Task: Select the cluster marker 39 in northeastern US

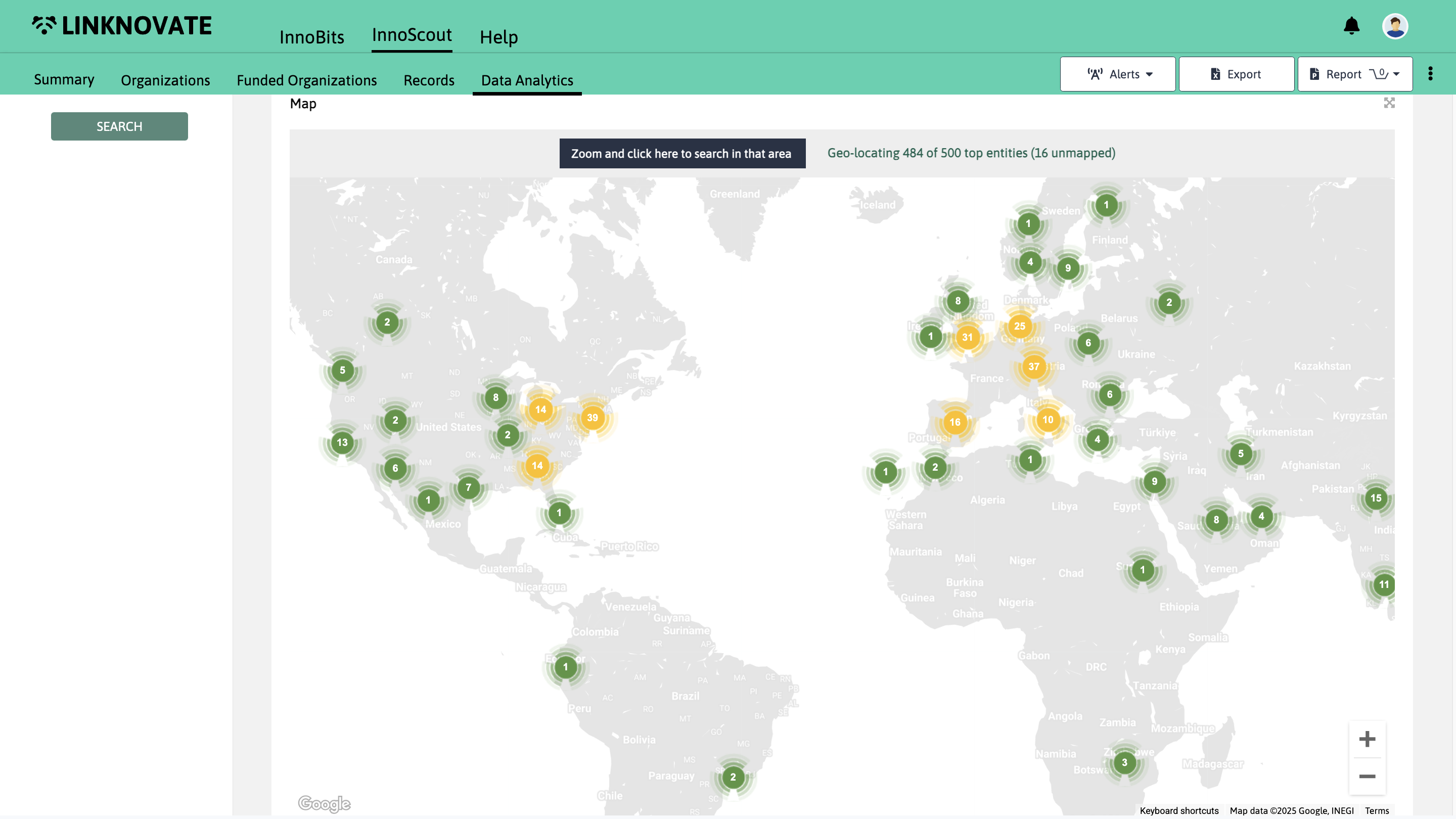Action: pos(593,418)
